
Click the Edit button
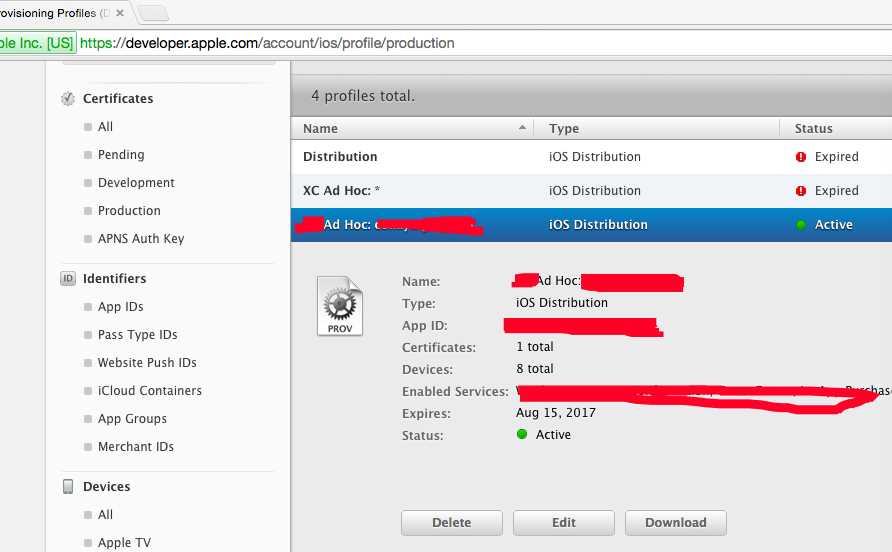click(x=564, y=523)
